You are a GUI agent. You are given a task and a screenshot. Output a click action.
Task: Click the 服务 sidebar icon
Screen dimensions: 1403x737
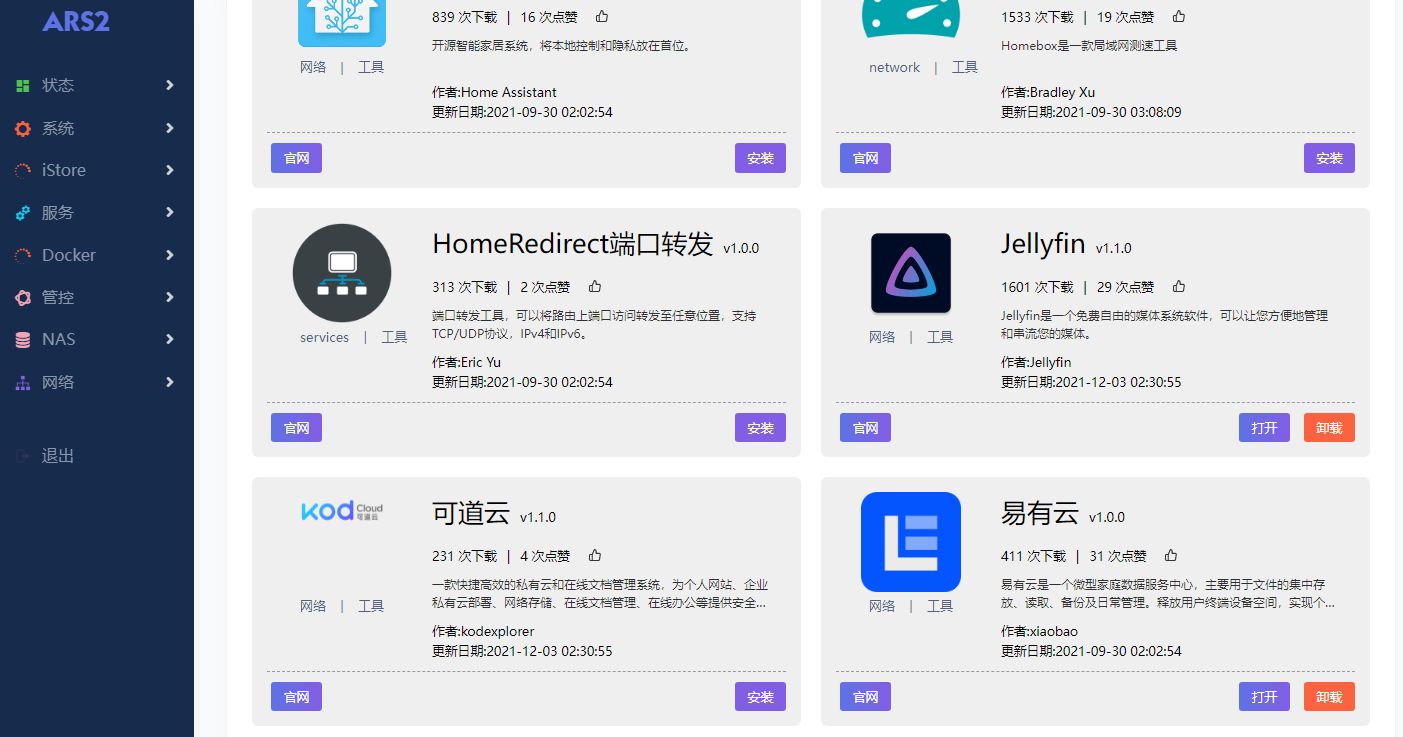click(23, 213)
